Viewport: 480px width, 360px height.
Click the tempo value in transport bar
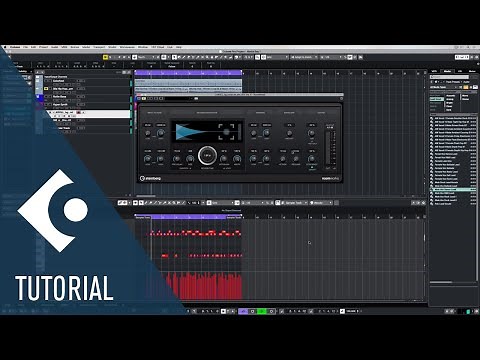pos(352,311)
